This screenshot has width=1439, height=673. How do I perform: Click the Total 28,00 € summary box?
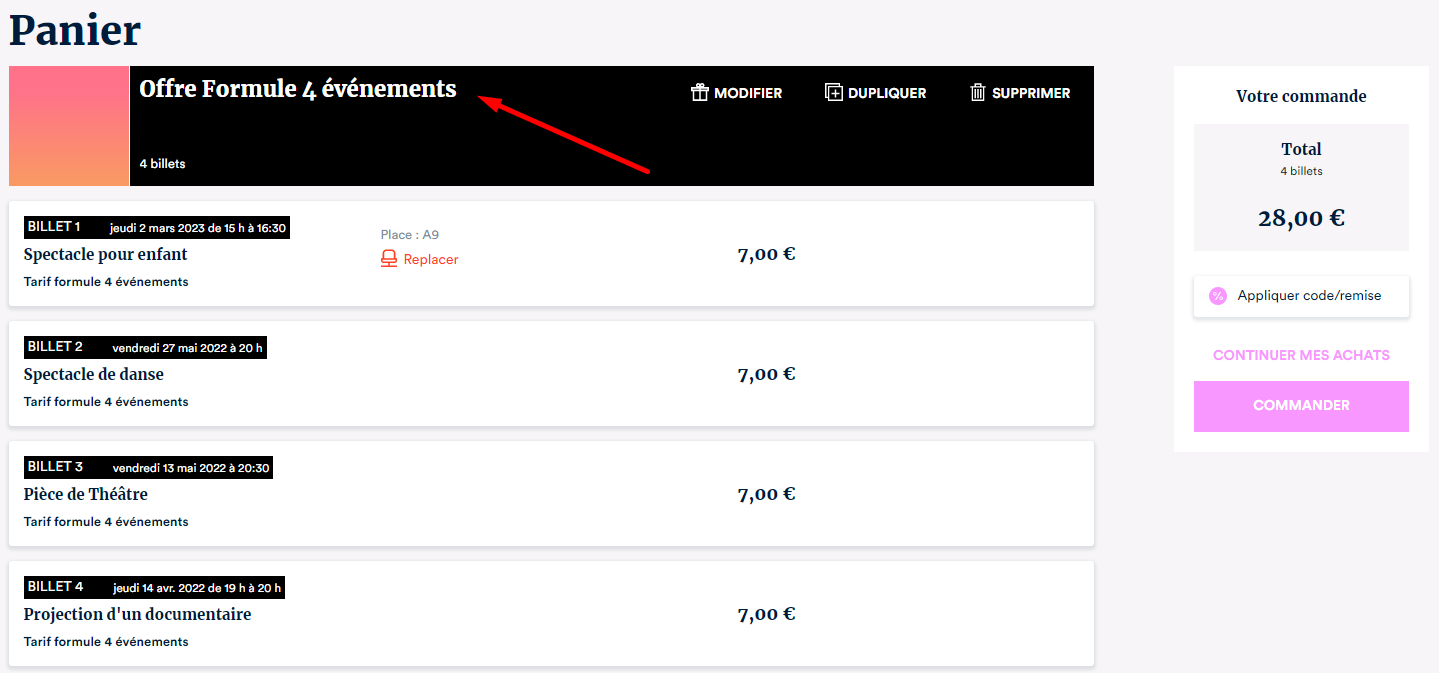[x=1301, y=187]
